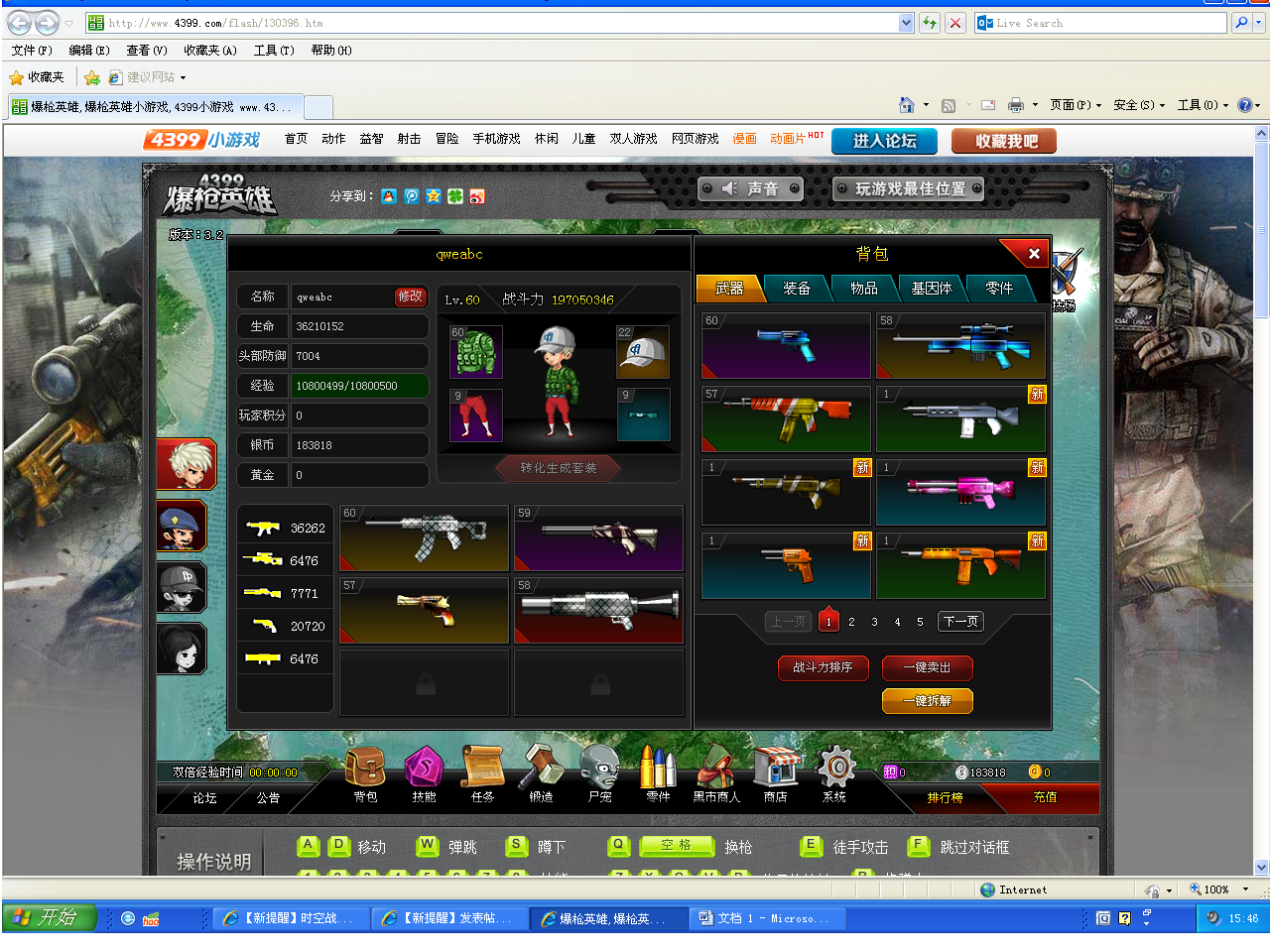Select equipped level 58 rocket launcher slot

598,610
